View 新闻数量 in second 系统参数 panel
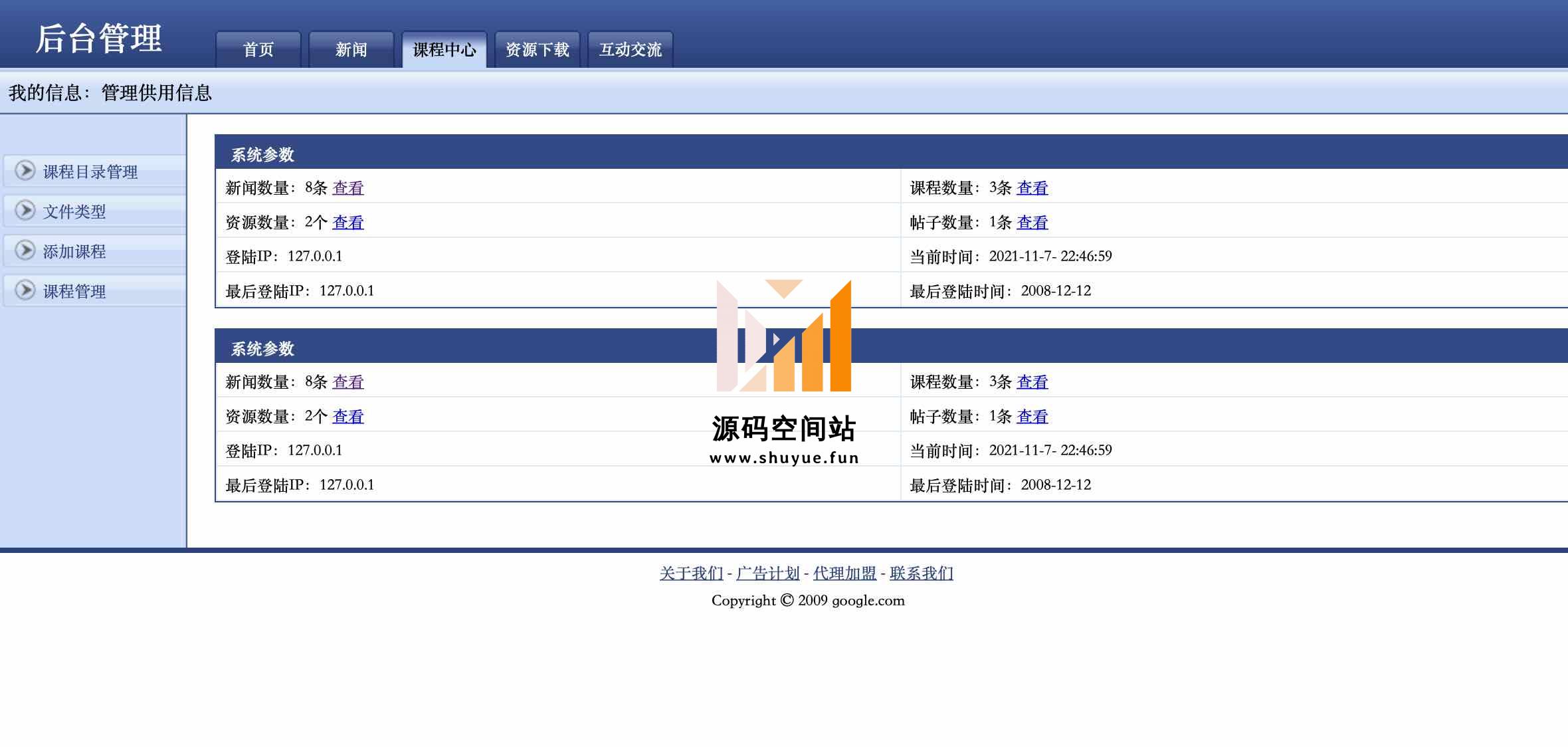1568x747 pixels. 348,382
